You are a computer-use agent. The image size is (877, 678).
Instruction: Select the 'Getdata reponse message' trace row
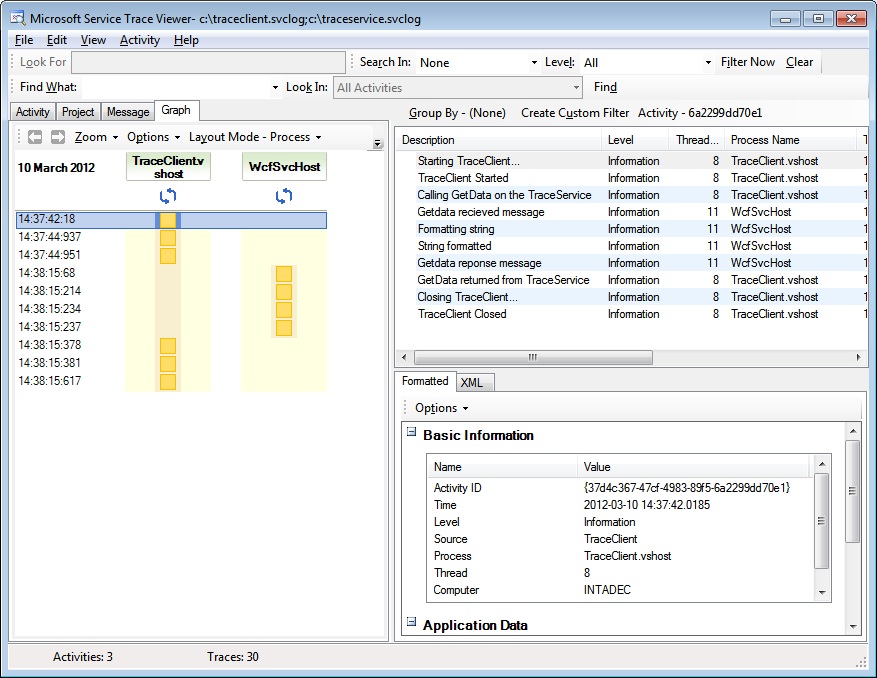(x=632, y=263)
